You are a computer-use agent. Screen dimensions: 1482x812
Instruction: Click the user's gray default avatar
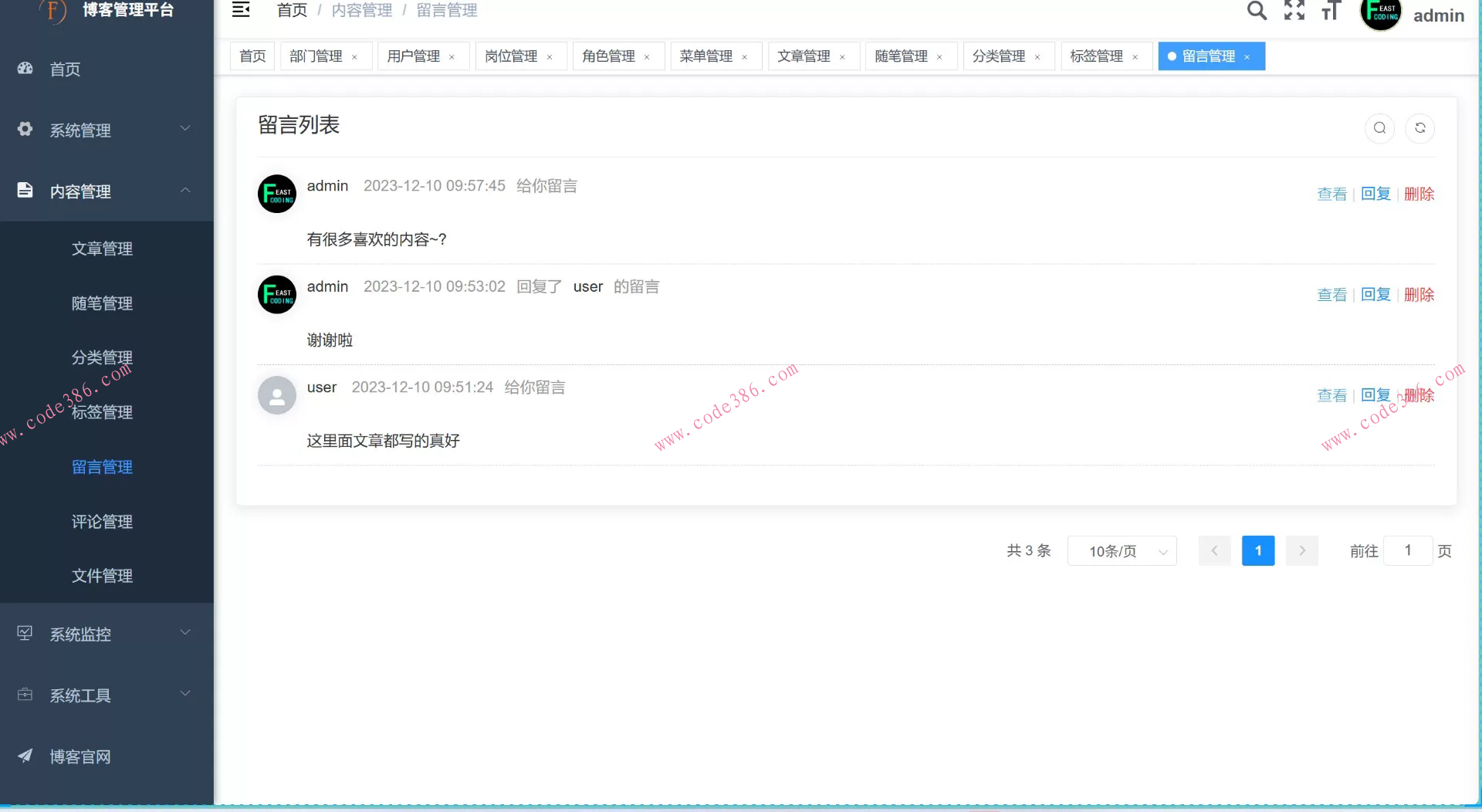point(277,395)
